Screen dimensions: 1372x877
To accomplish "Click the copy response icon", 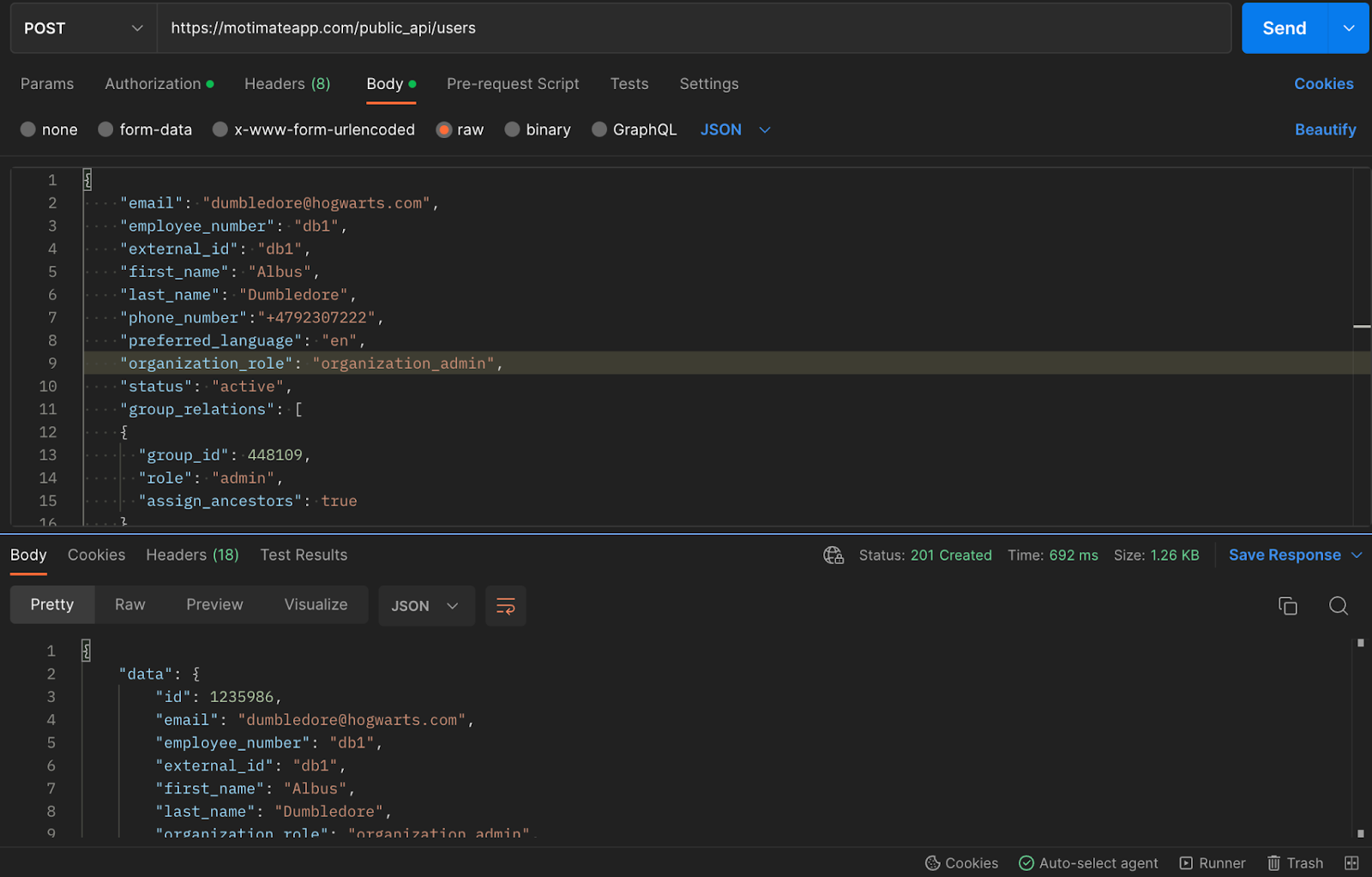I will (1288, 606).
